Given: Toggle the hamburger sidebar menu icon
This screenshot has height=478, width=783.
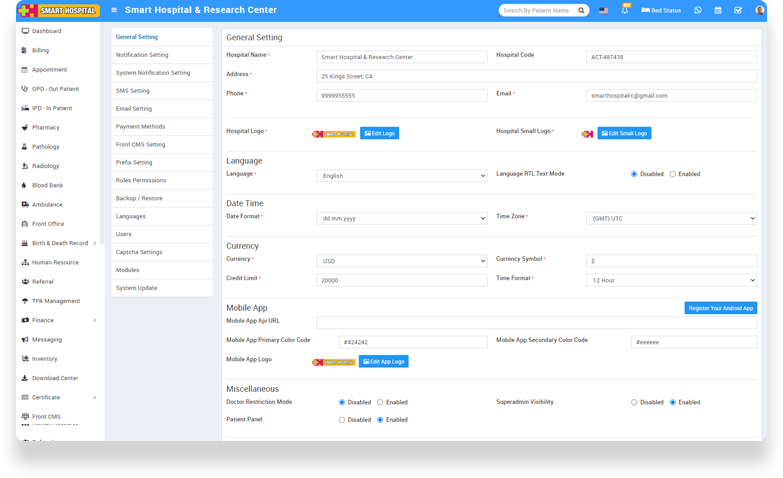Looking at the screenshot, I should coord(114,10).
